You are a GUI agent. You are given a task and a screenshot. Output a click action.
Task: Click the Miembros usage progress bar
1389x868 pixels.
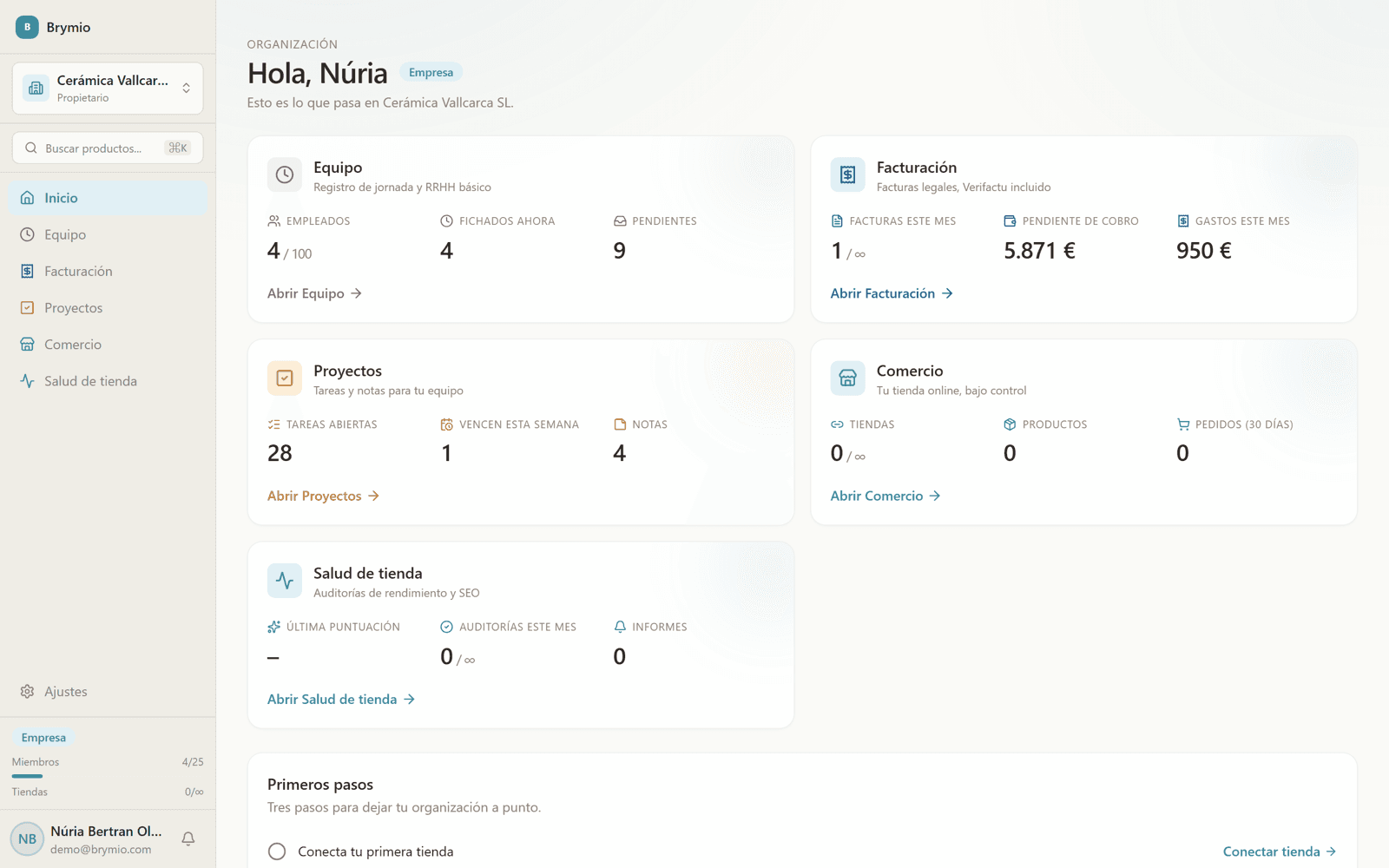coord(108,776)
